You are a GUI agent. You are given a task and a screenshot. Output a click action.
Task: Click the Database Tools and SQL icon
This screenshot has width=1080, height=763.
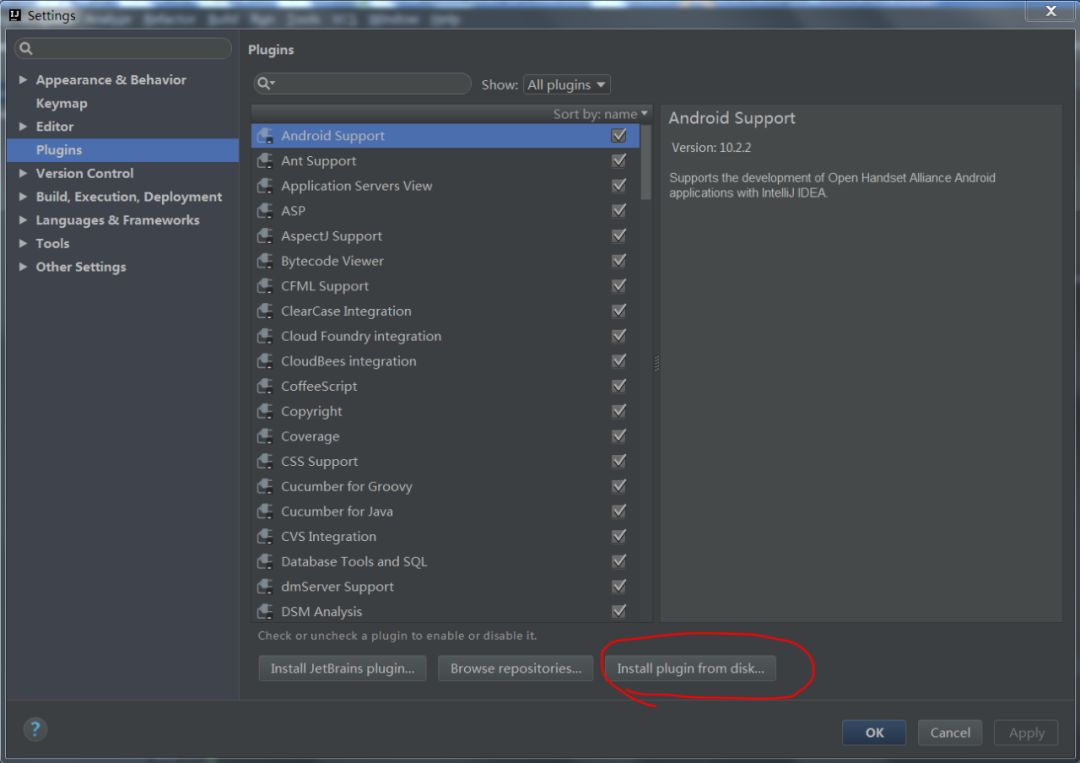click(x=264, y=561)
